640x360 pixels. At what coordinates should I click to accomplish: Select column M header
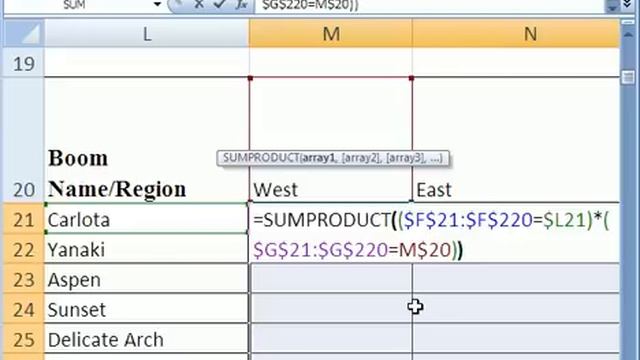(331, 34)
